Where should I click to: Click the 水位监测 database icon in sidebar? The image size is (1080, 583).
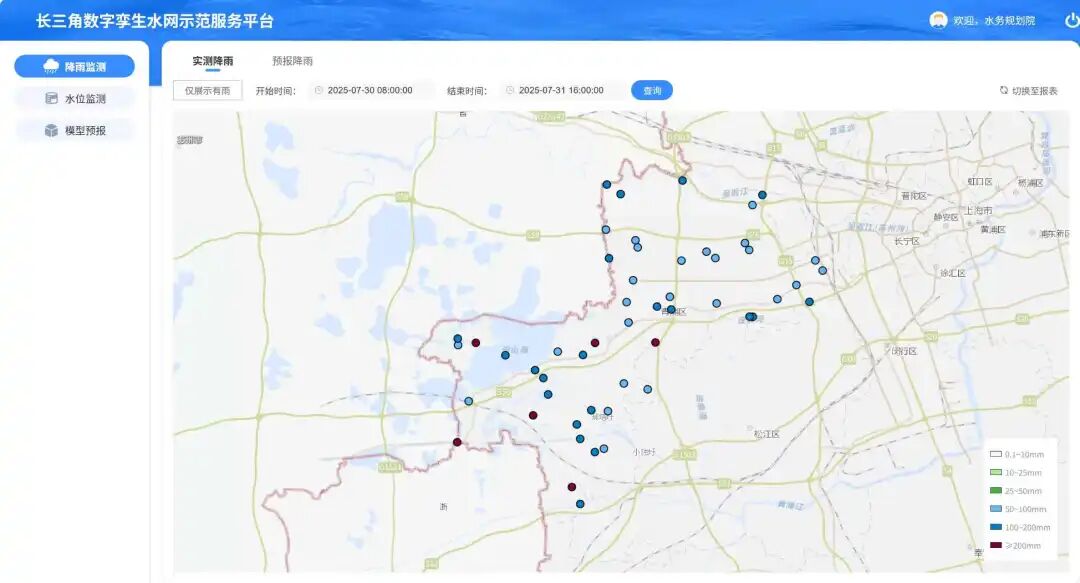tap(51, 99)
